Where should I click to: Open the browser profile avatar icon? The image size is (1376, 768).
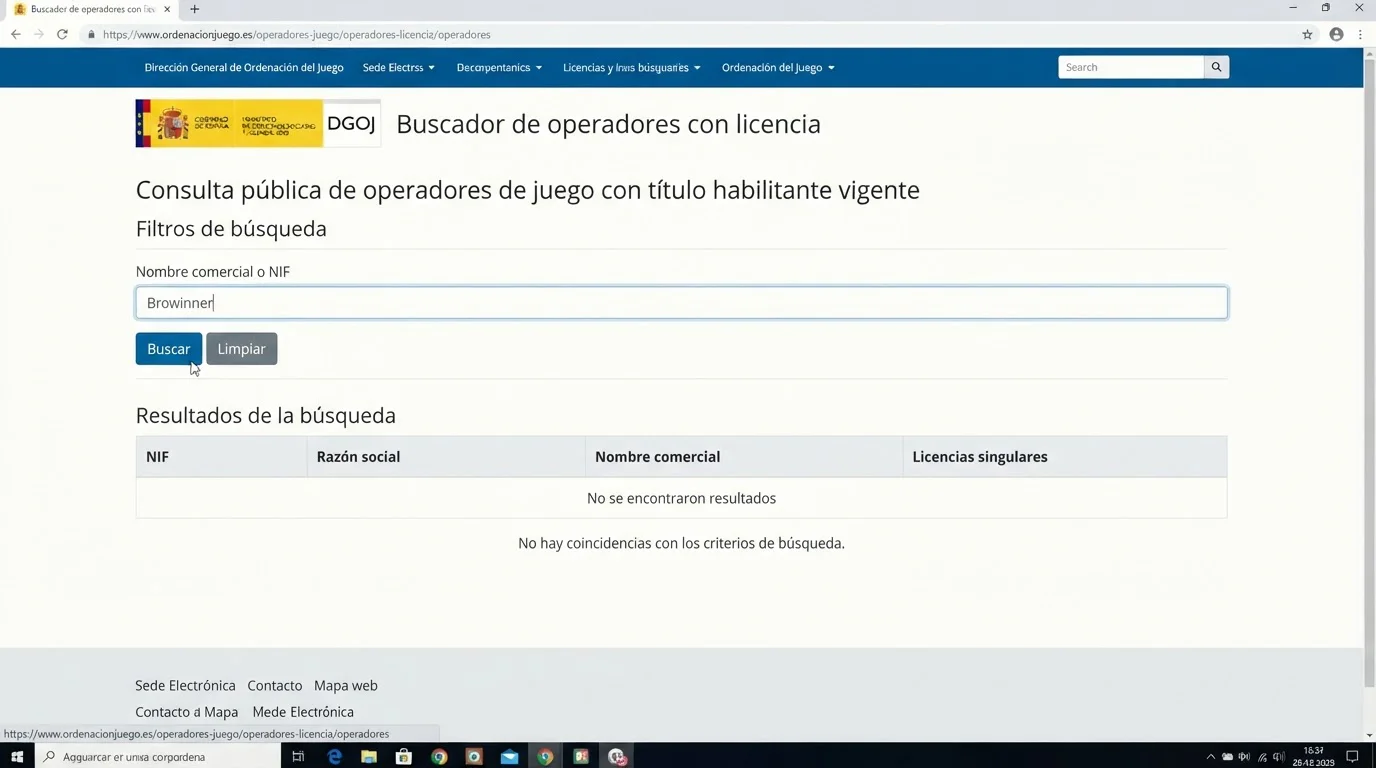pyautogui.click(x=1336, y=34)
